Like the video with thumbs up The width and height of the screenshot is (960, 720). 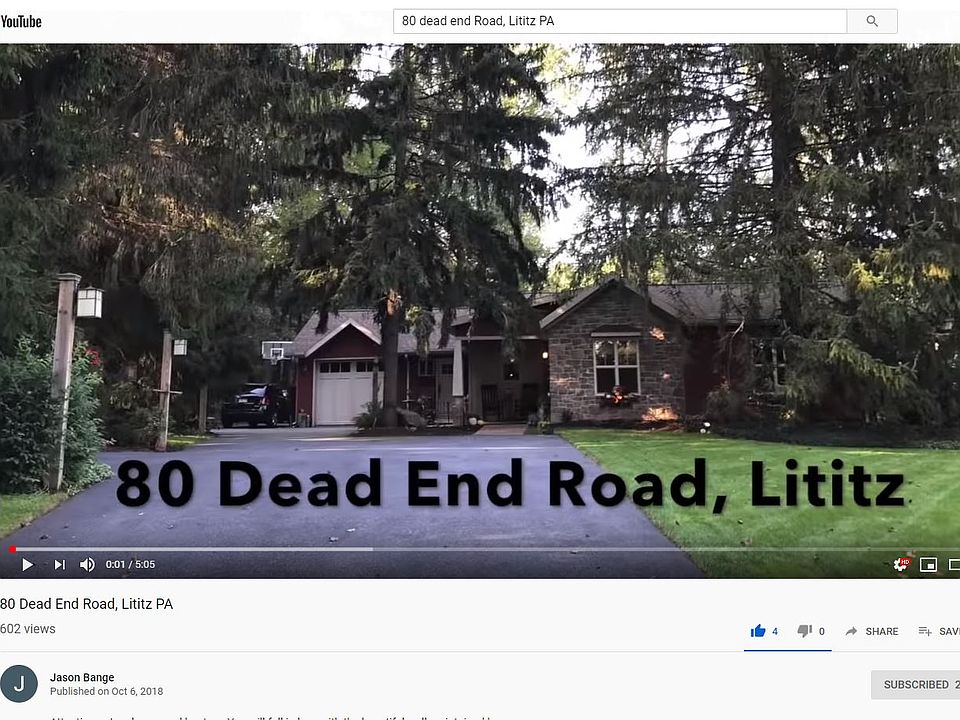[758, 631]
